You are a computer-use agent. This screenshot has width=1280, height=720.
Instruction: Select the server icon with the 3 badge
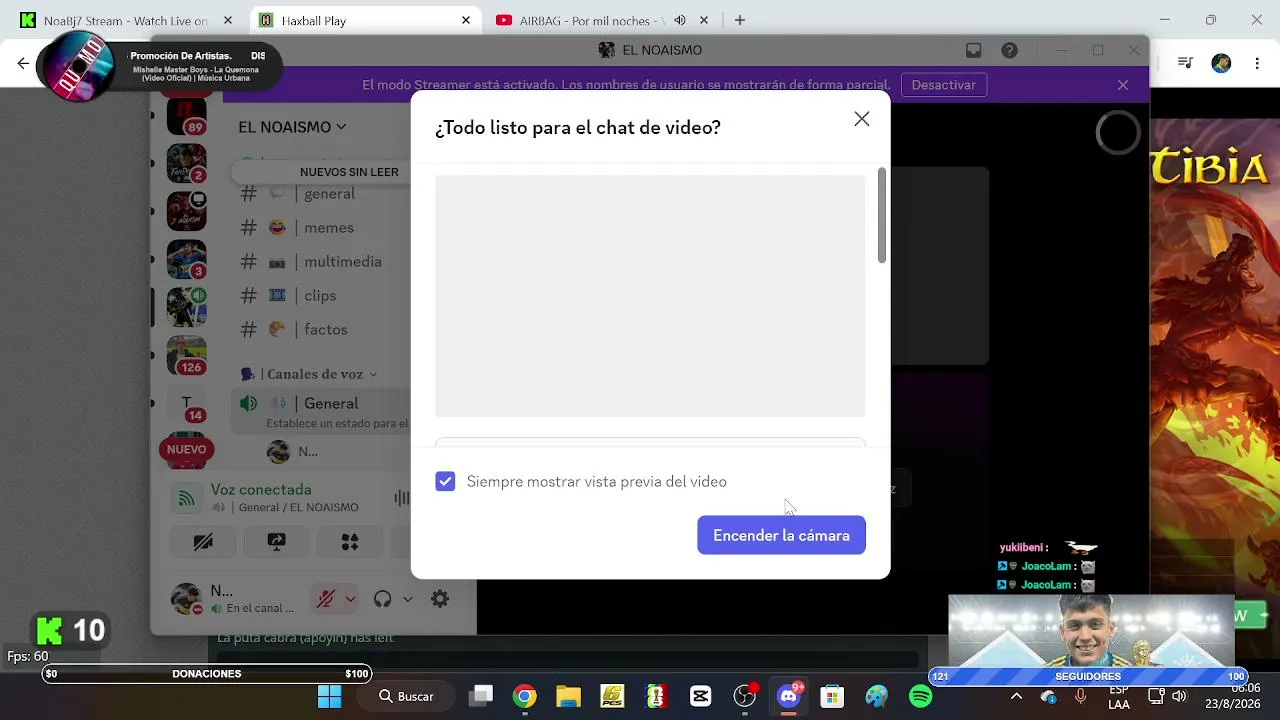point(186,259)
